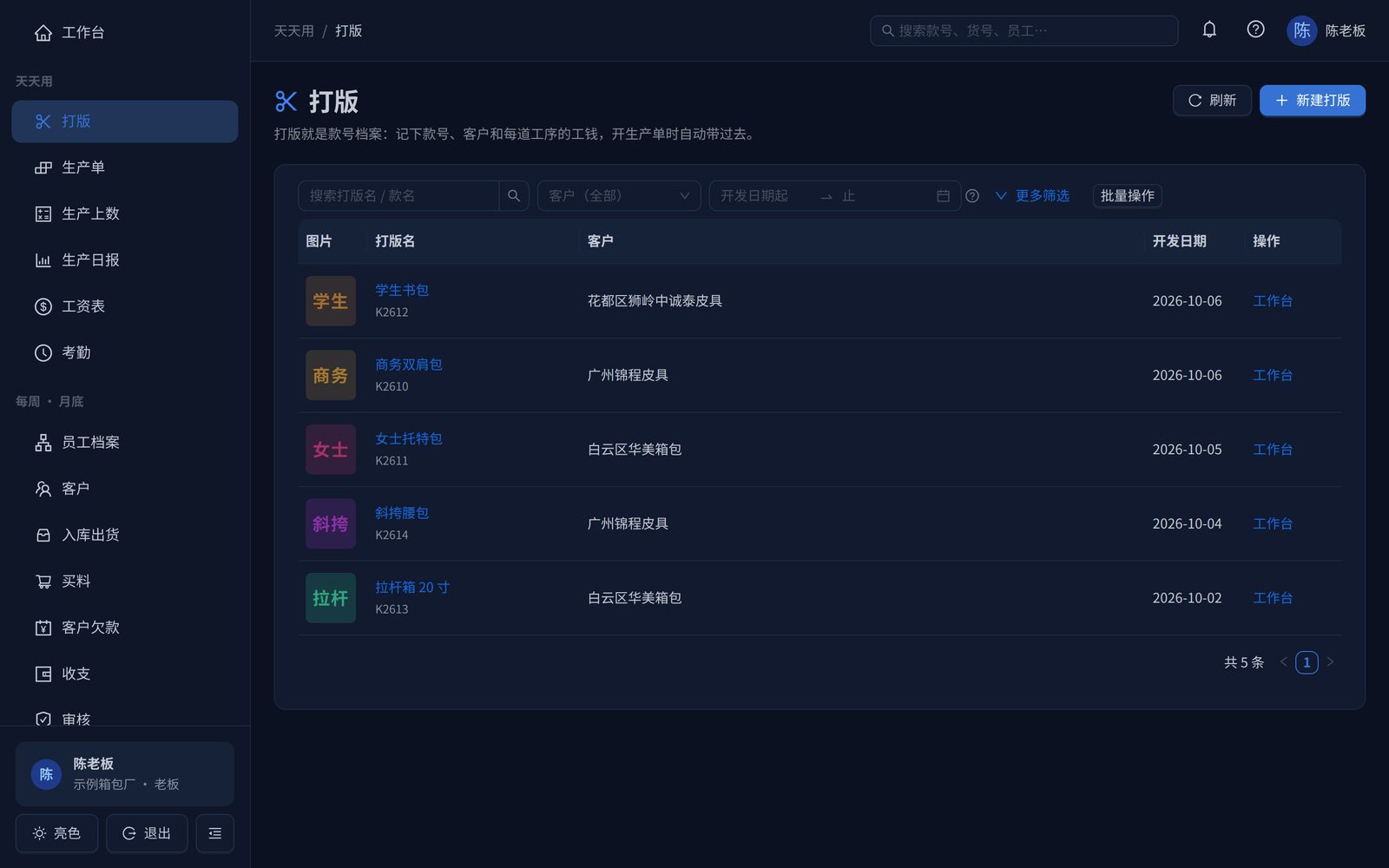Screen dimensions: 1389x868
Task: Click the 生产日报 chart icon
Action: point(43,260)
